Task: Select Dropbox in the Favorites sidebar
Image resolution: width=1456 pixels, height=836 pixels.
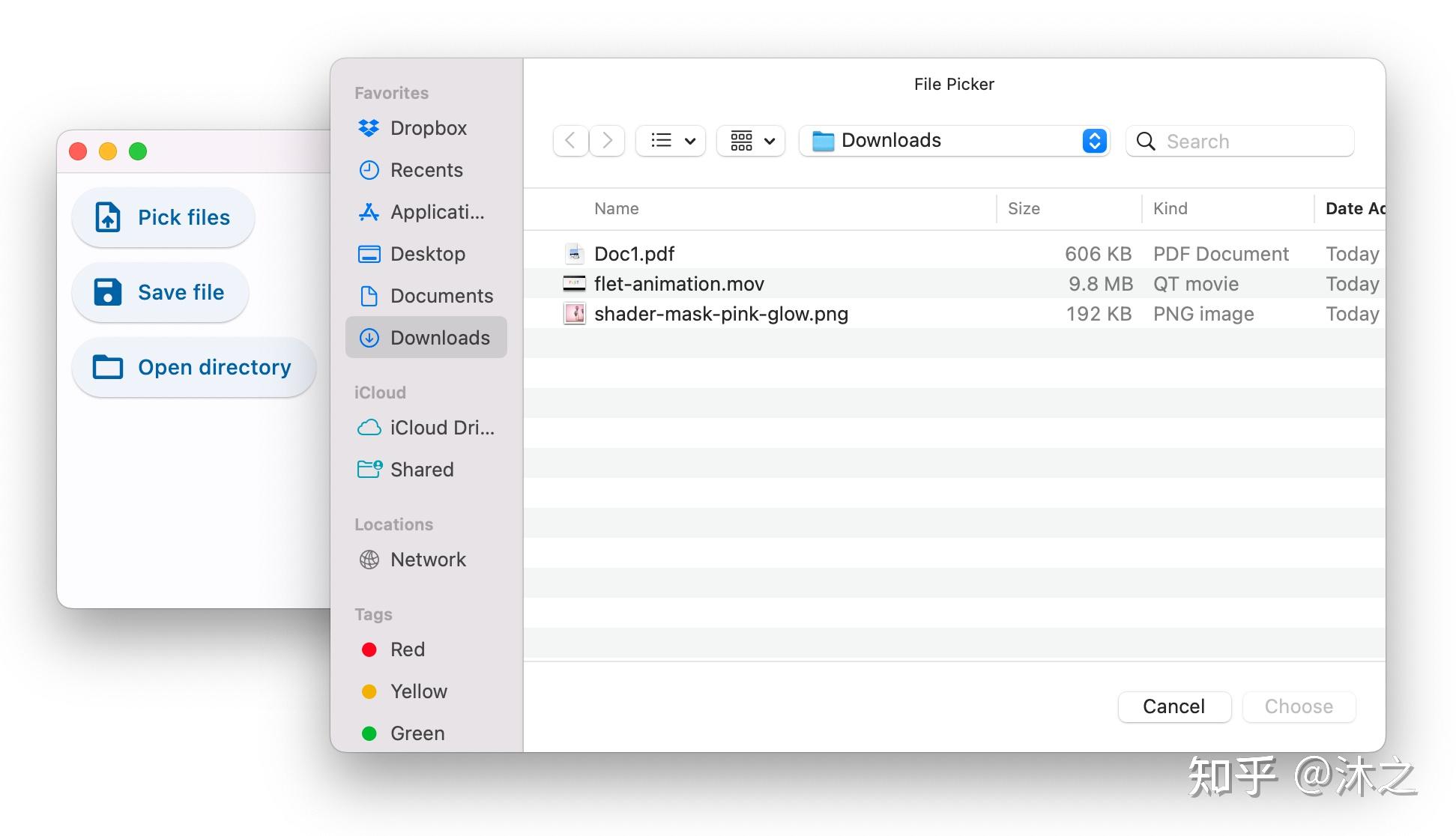Action: [x=427, y=127]
